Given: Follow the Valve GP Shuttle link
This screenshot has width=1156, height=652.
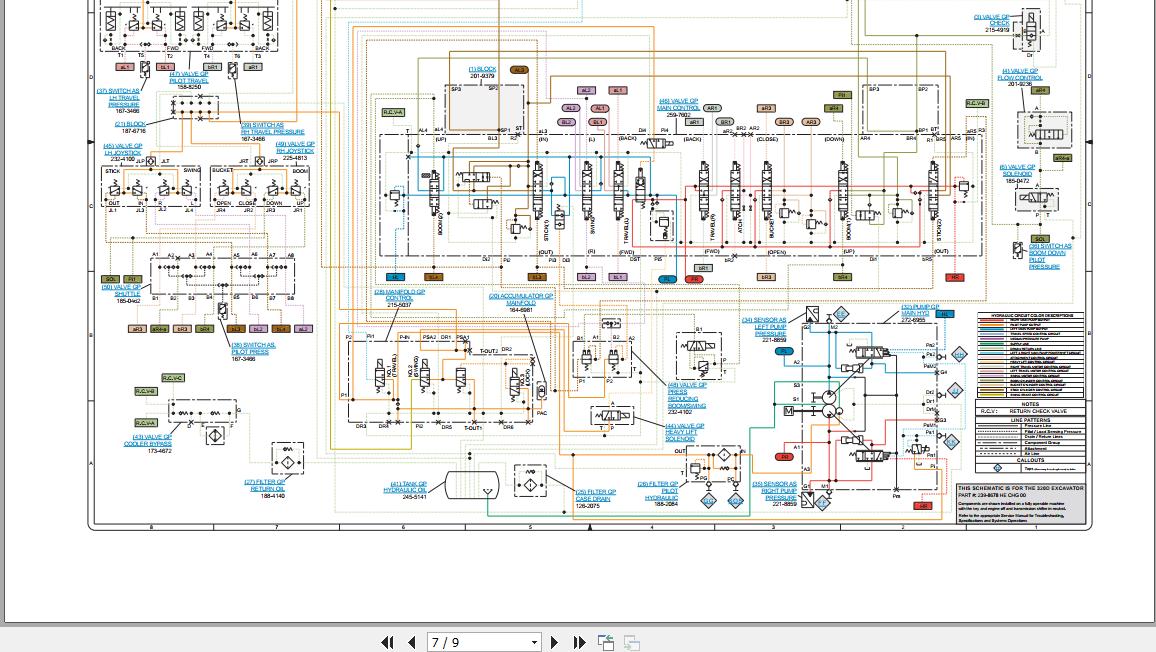Looking at the screenshot, I should pyautogui.click(x=122, y=290).
